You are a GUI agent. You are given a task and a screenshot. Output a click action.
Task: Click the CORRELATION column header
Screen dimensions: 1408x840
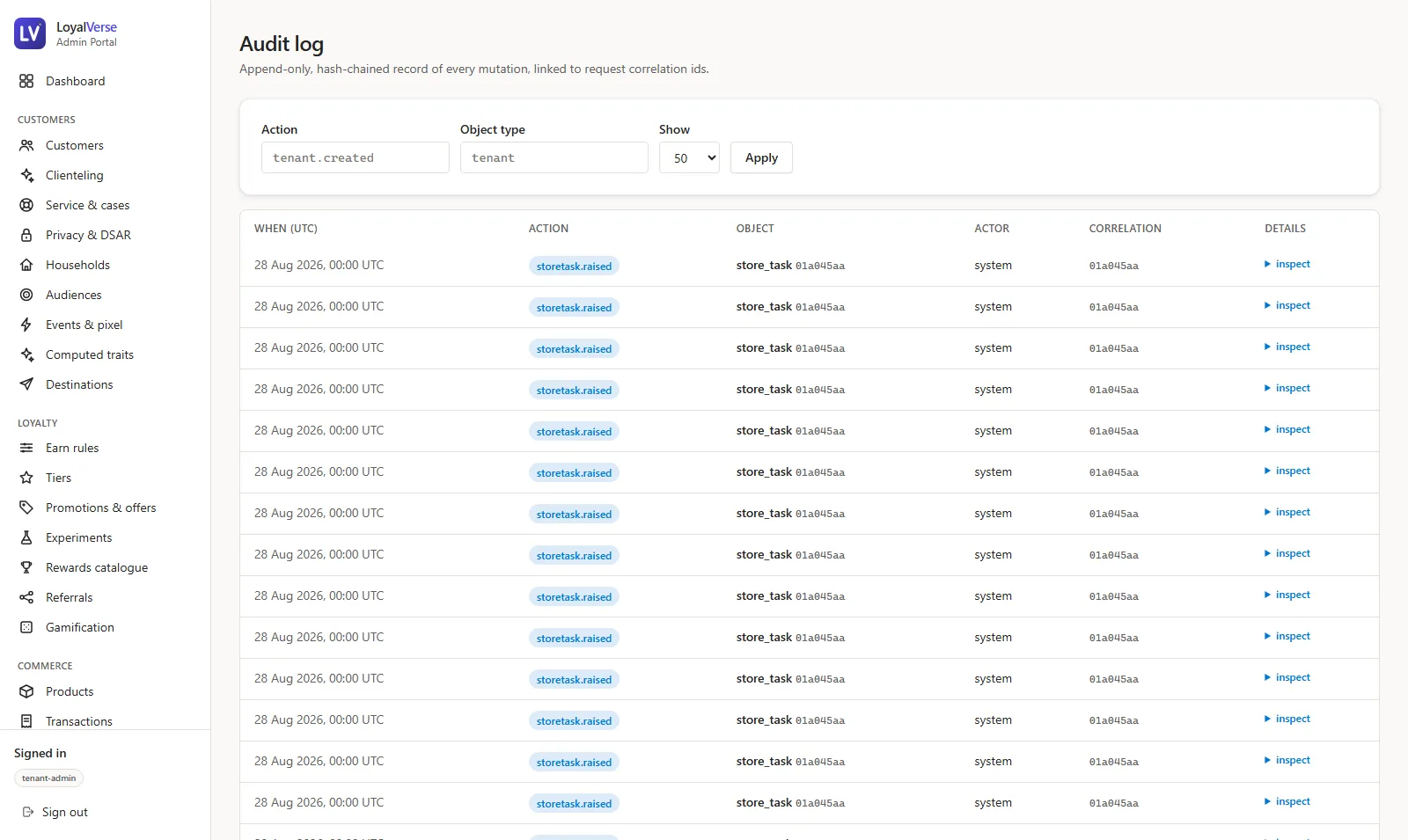click(x=1126, y=228)
